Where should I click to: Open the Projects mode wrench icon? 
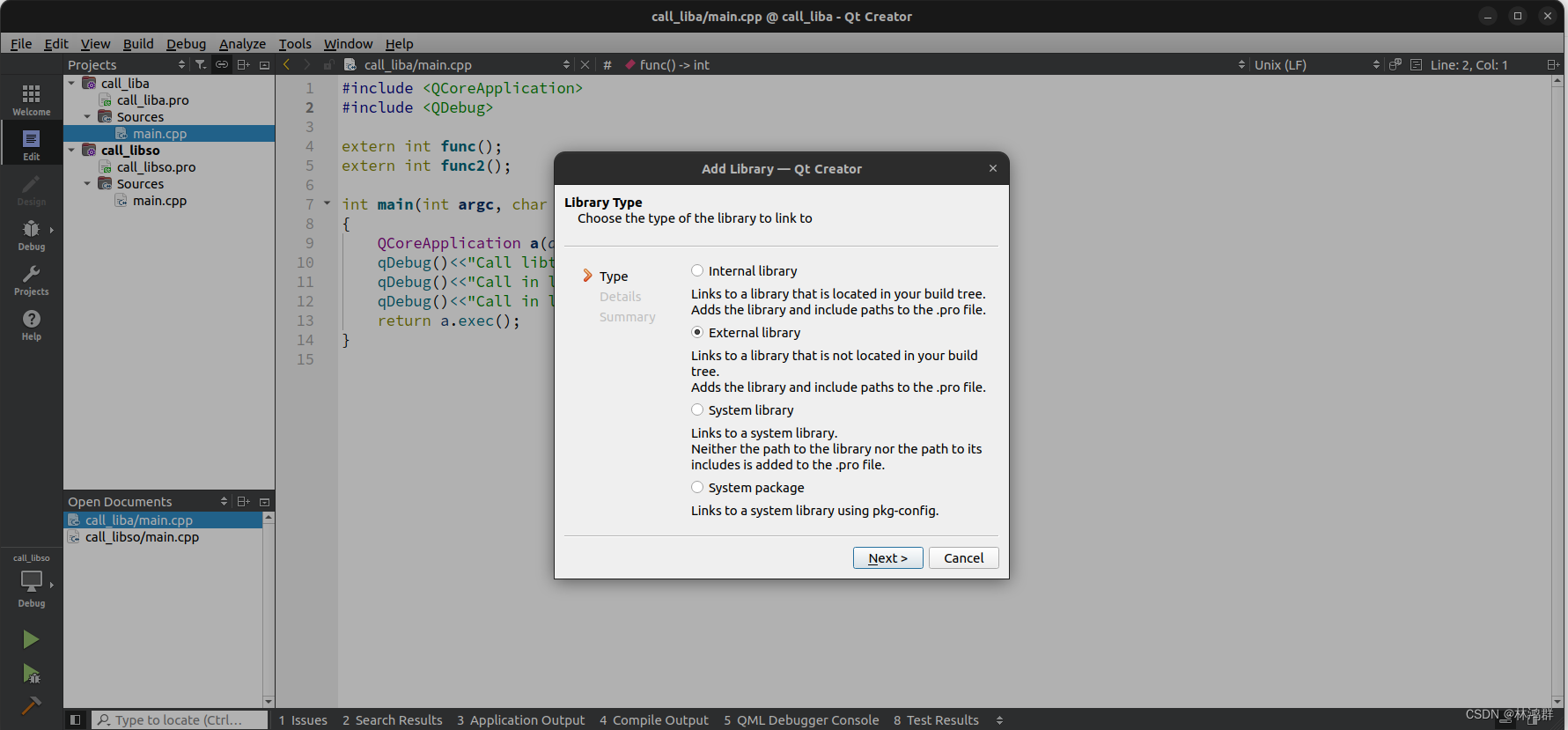click(31, 279)
